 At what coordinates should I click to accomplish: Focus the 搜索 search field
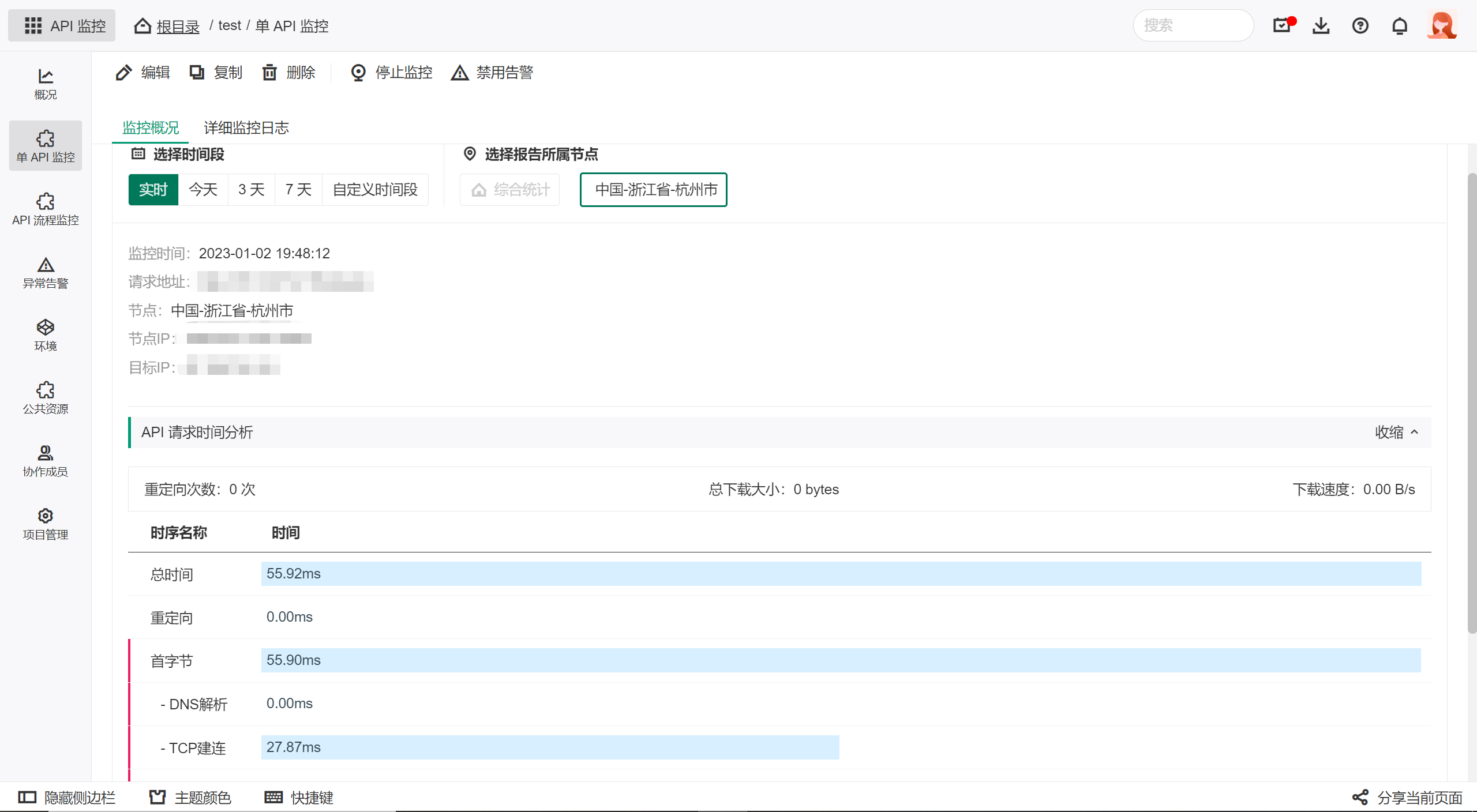point(1193,26)
